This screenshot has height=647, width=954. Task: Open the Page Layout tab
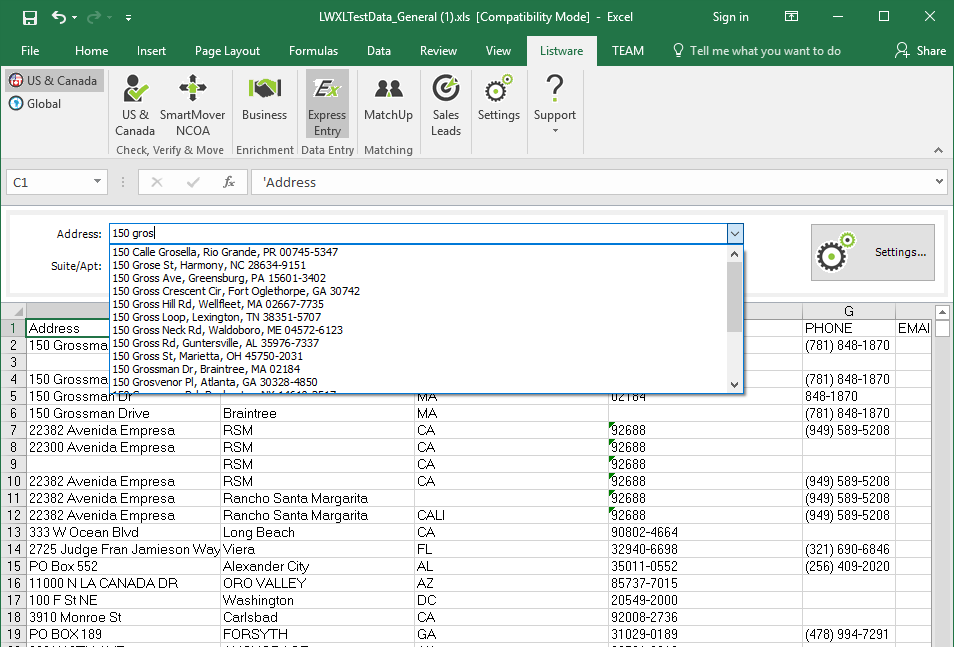(227, 51)
